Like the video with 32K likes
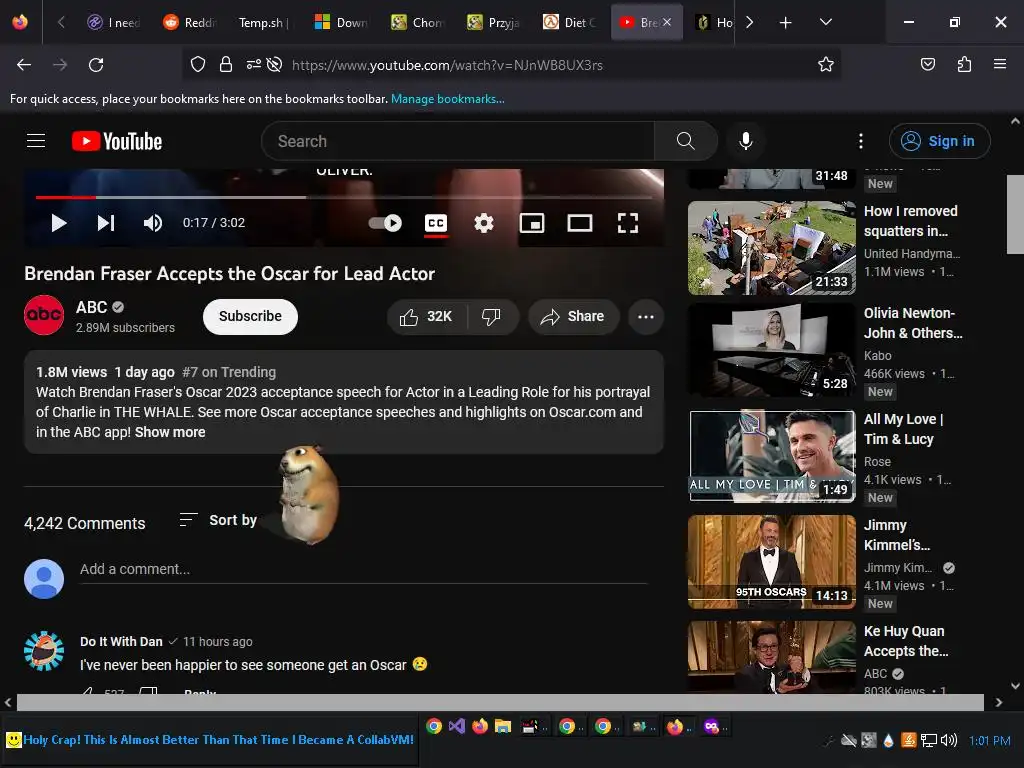 click(x=427, y=317)
